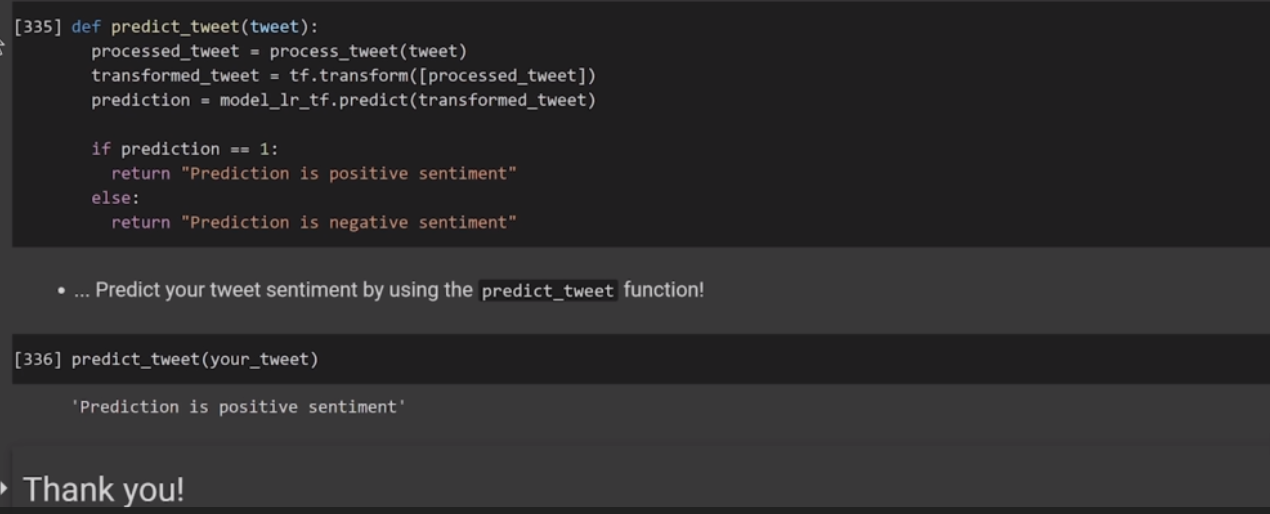Click the [335] cell run indicator
This screenshot has height=514, width=1270.
pyautogui.click(x=37, y=27)
